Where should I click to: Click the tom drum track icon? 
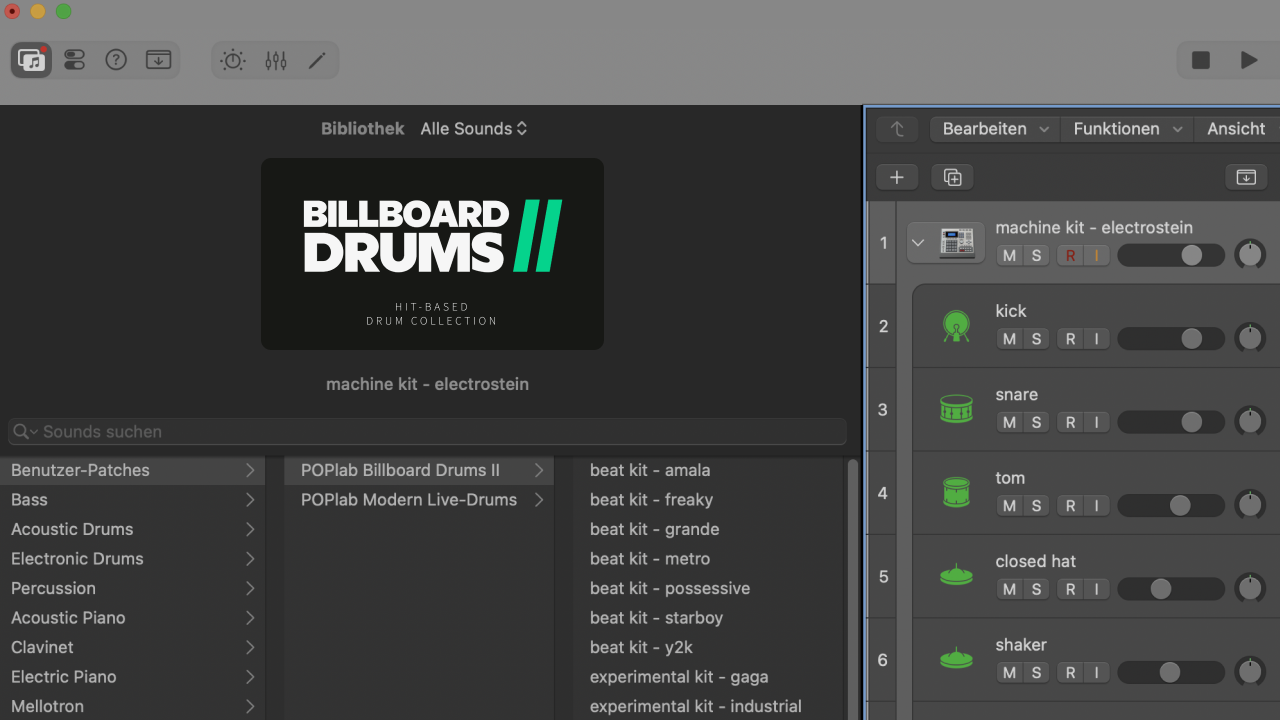(x=957, y=492)
